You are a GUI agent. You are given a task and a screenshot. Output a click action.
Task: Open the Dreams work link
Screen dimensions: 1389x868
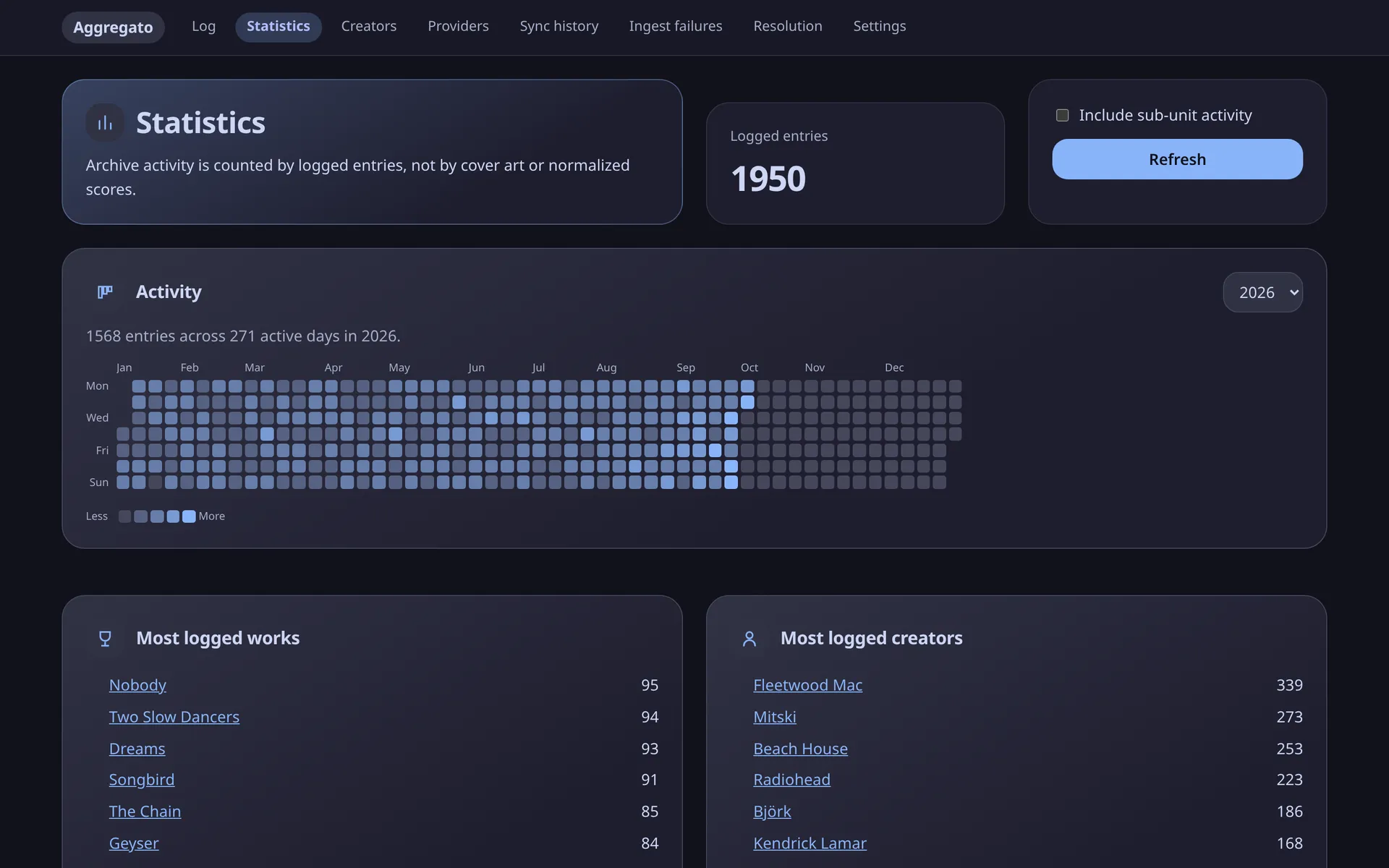[x=137, y=749]
